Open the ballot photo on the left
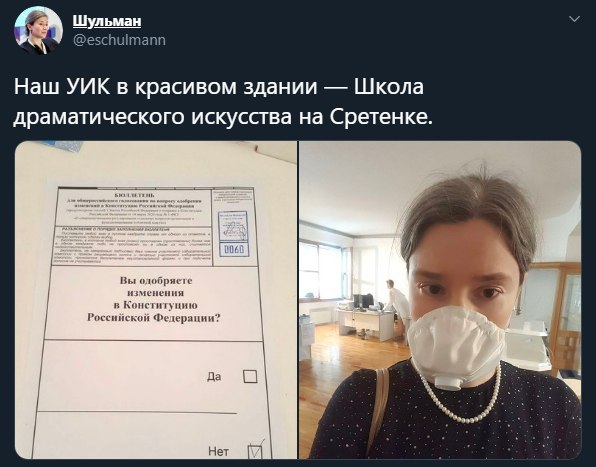This screenshot has width=596, height=467. click(156, 300)
